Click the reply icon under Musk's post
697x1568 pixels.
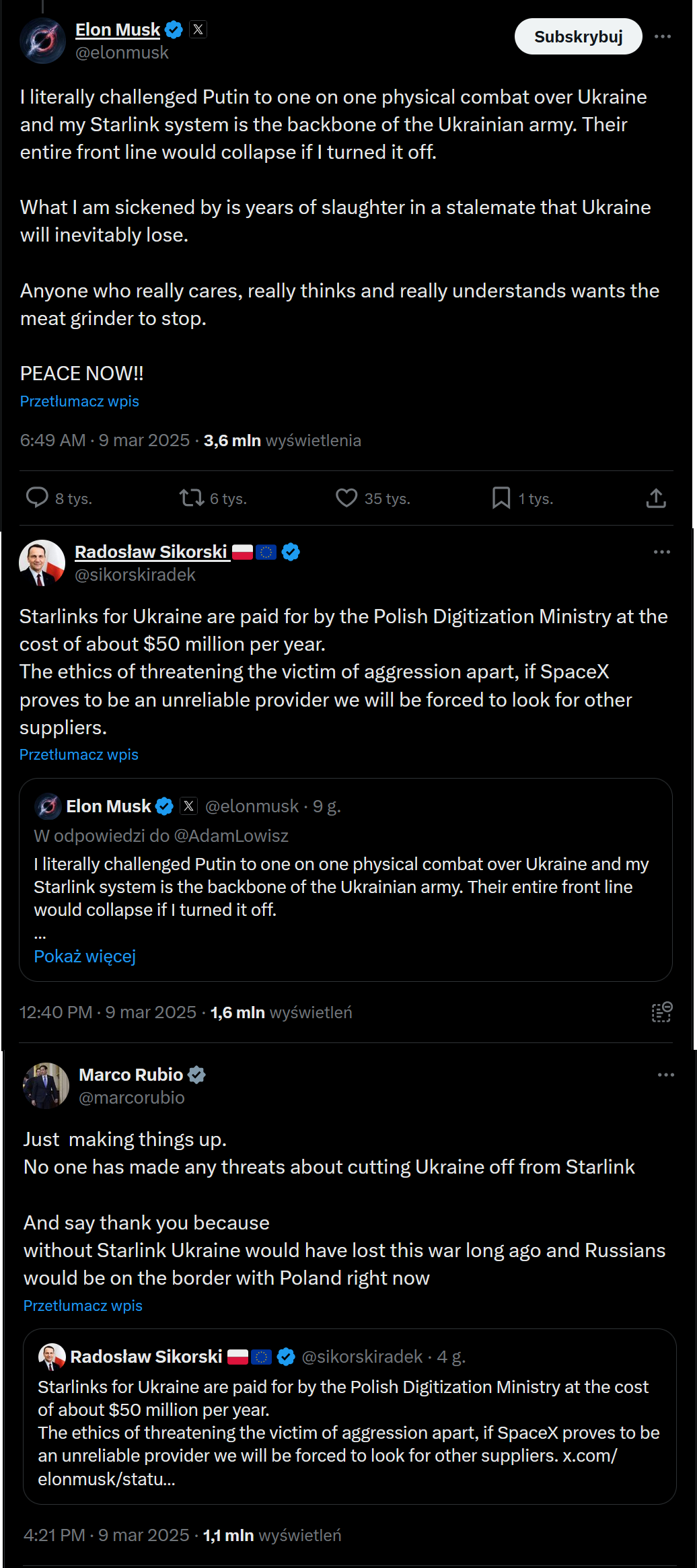(37, 497)
